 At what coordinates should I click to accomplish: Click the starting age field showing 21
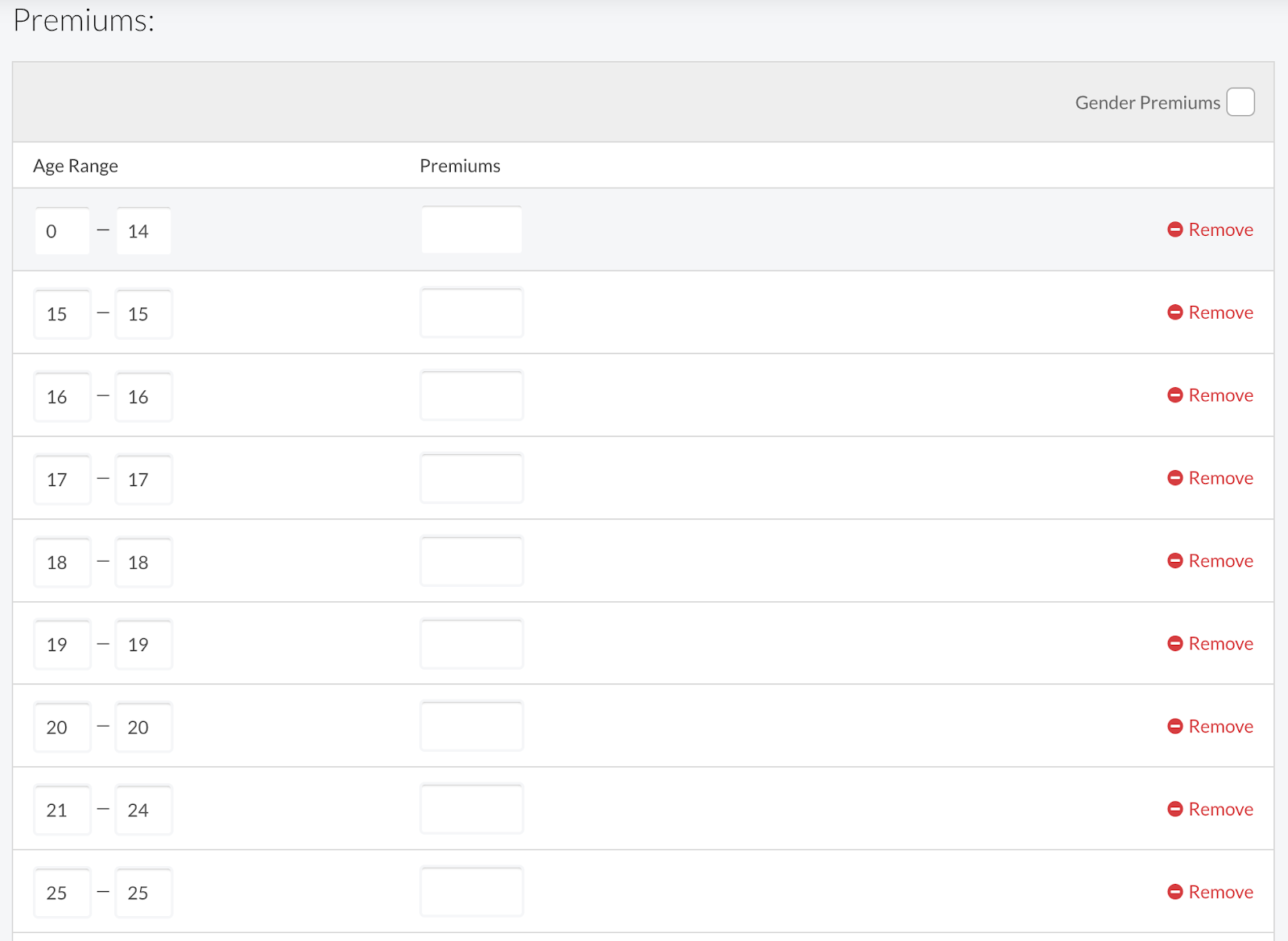pyautogui.click(x=62, y=810)
